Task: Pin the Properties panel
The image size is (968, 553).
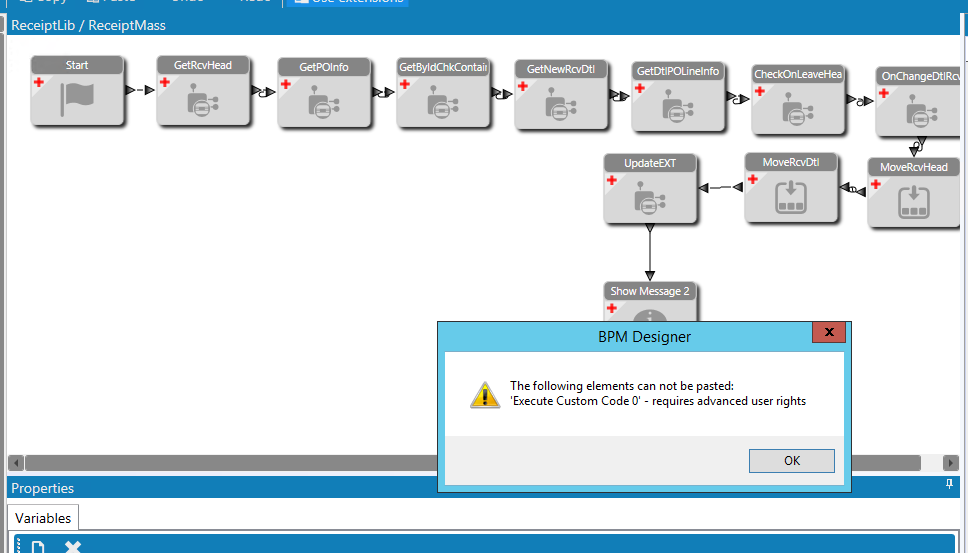Action: (949, 484)
